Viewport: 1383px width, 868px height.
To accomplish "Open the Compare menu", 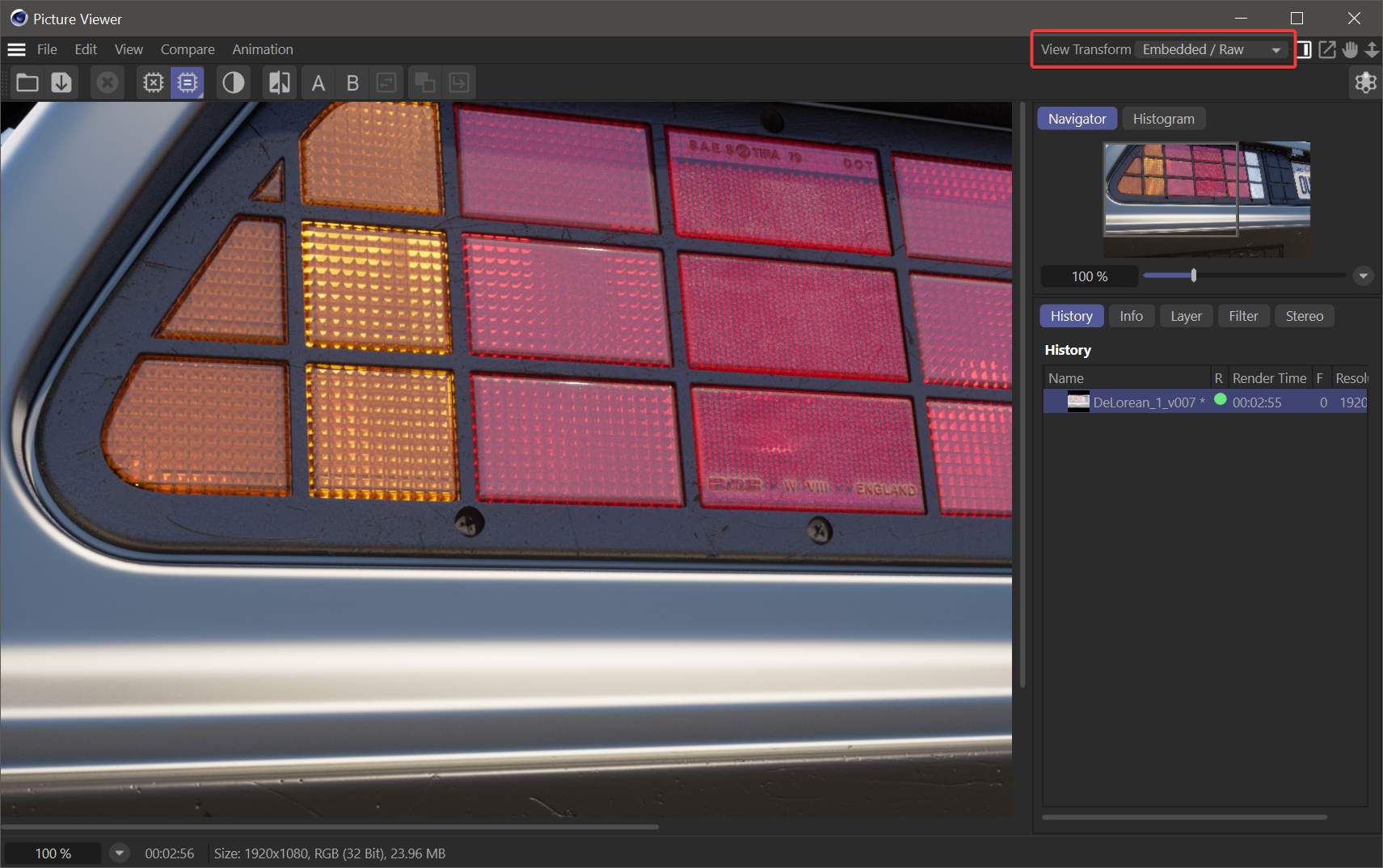I will pyautogui.click(x=187, y=49).
